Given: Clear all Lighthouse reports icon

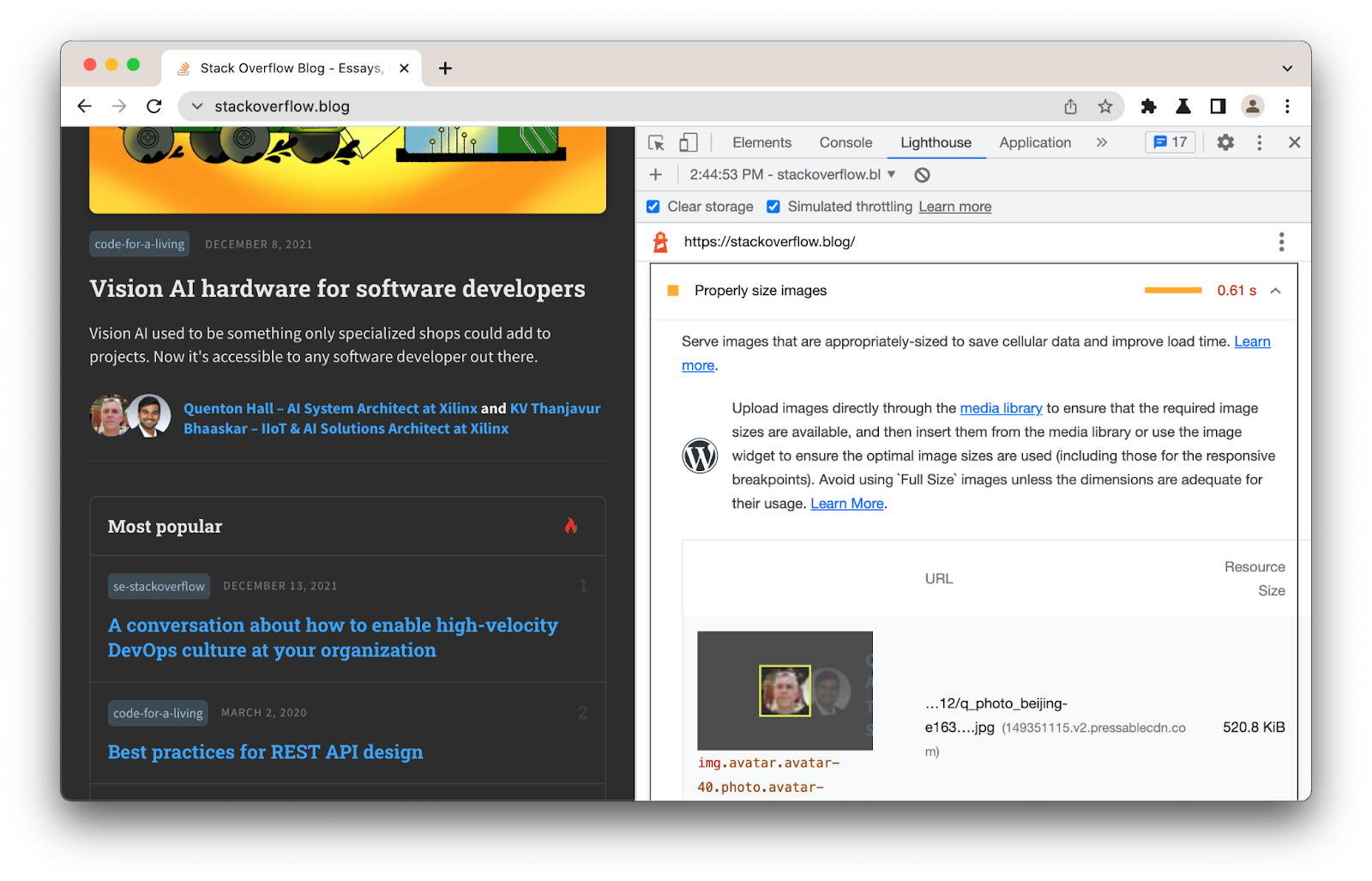Looking at the screenshot, I should point(923,175).
